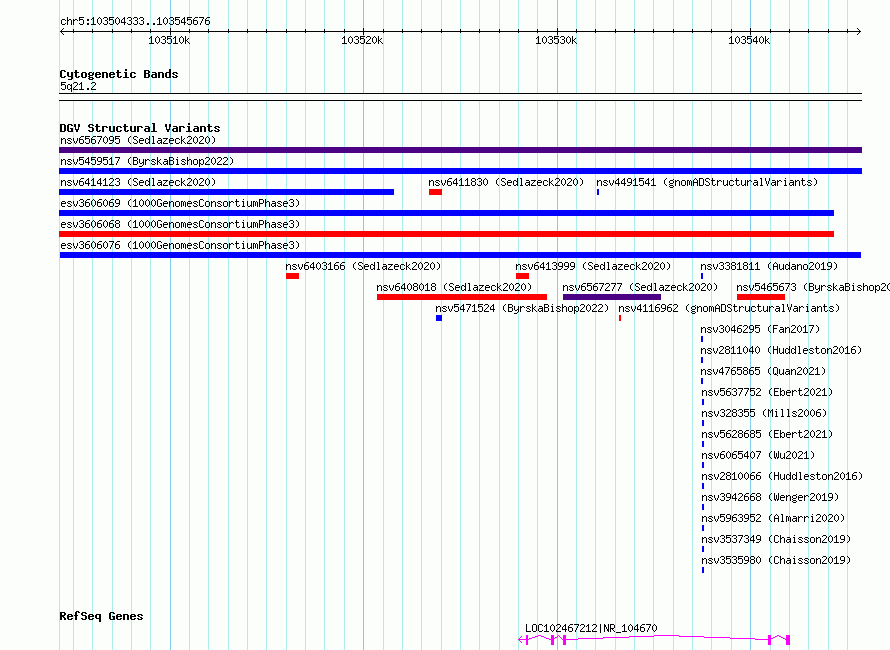Click the LOC102467212|NR_104670 gene label

tap(591, 628)
